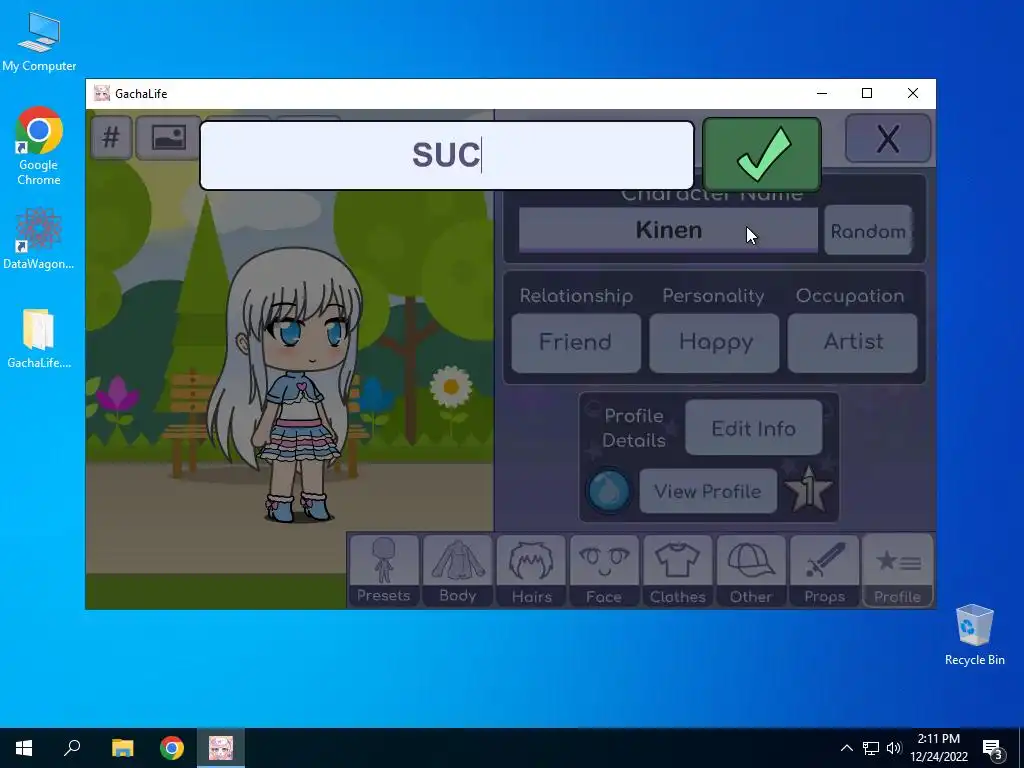Select the Recycle Bin icon
Screen dimensions: 1024x768
click(974, 635)
